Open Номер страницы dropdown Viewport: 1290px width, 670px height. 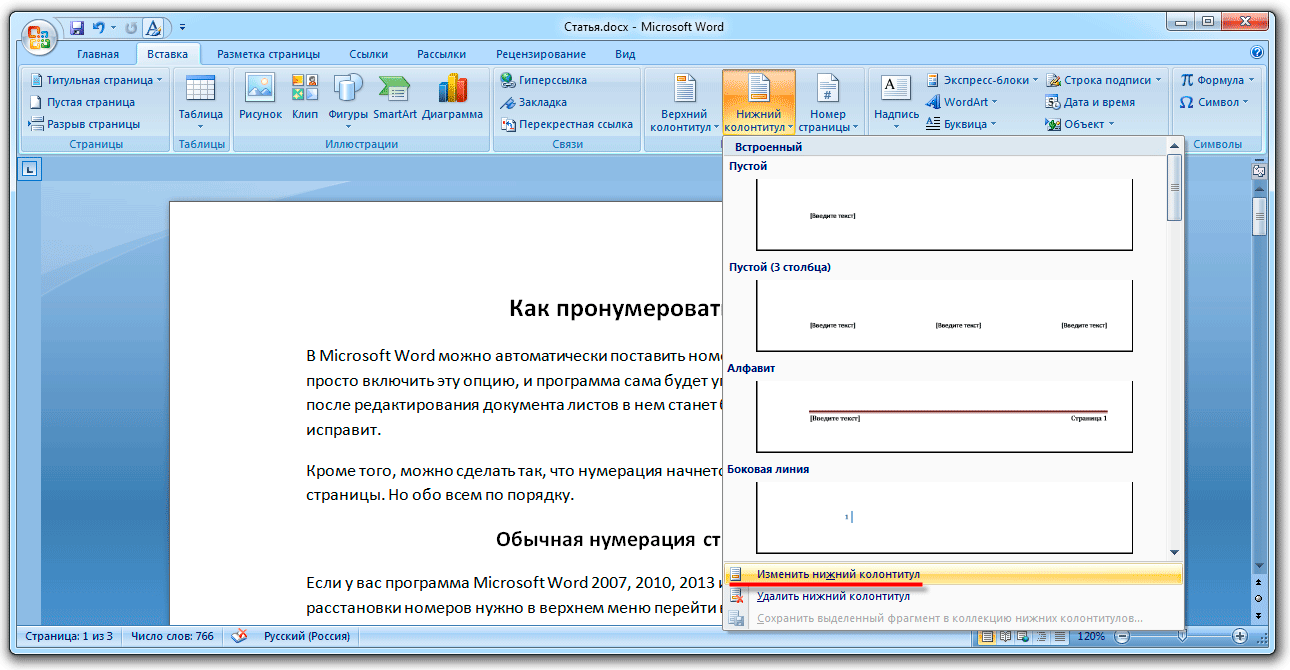[828, 102]
